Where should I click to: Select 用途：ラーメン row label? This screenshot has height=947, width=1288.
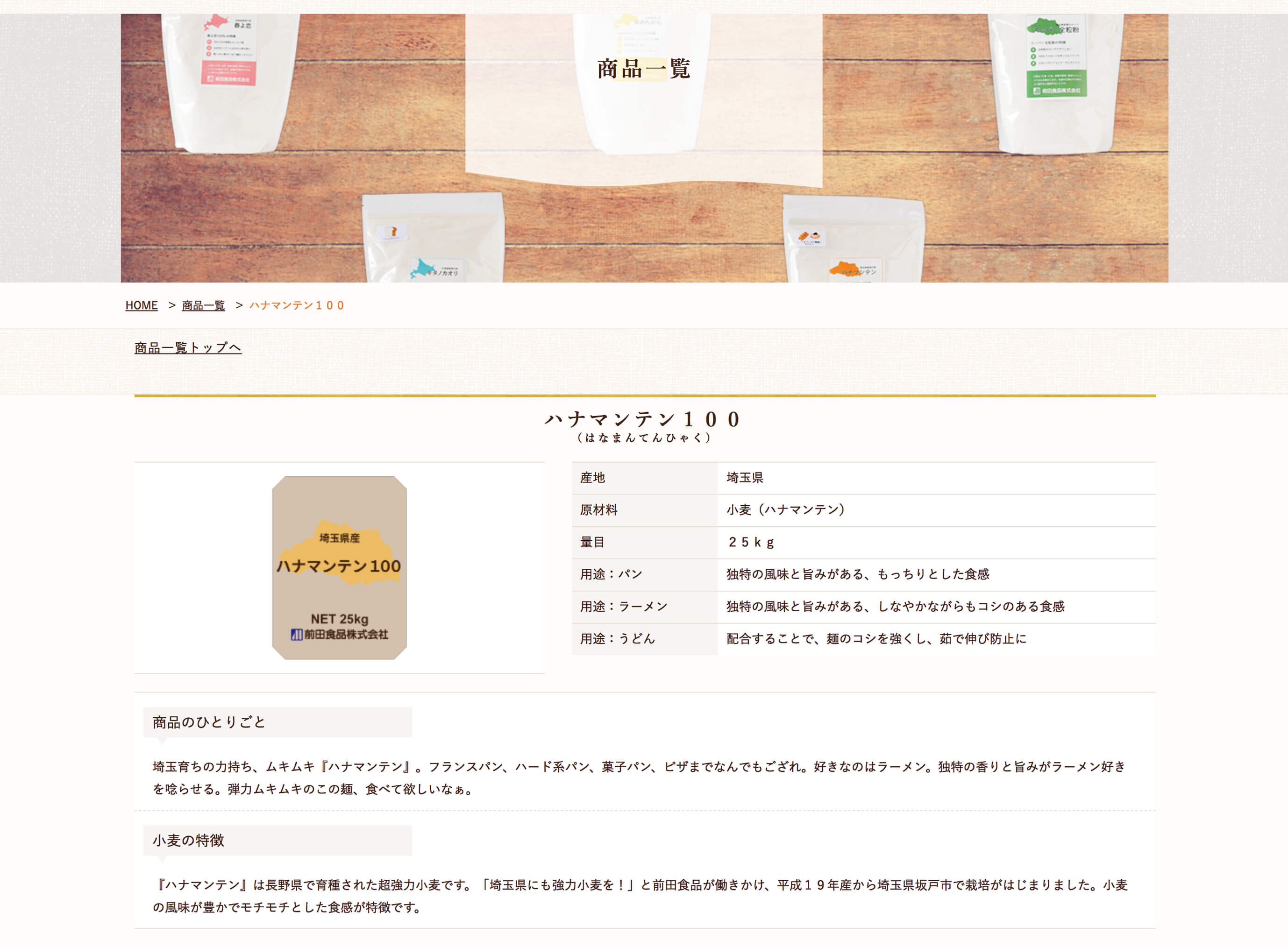[x=644, y=607]
